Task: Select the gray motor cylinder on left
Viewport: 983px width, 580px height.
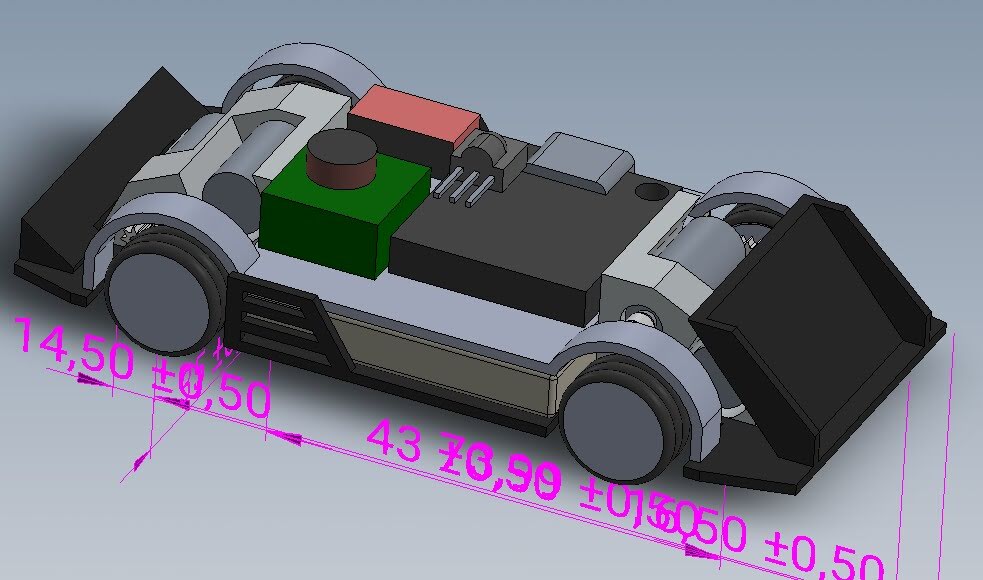Action: pyautogui.click(x=230, y=193)
